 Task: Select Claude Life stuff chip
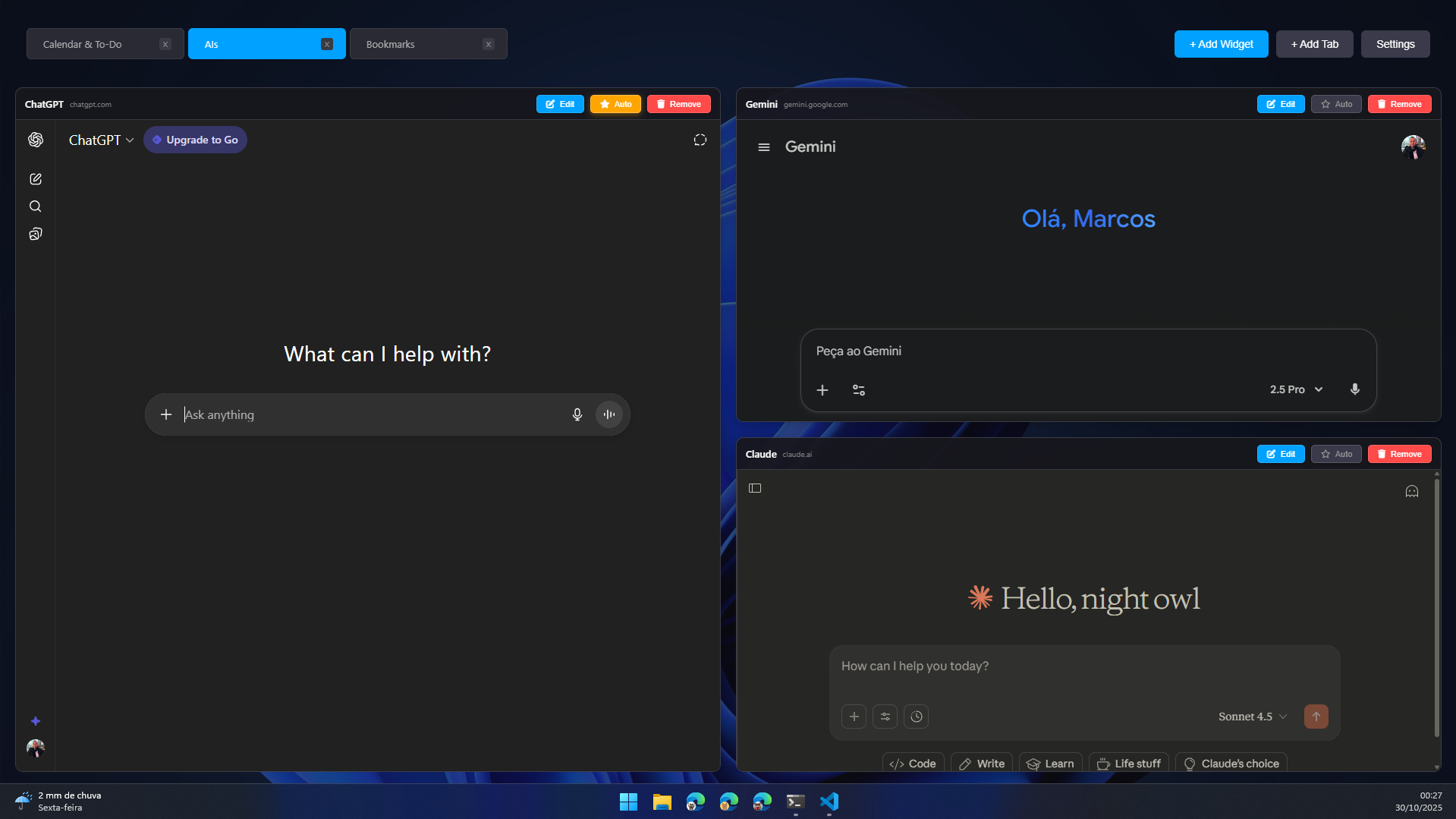(x=1129, y=763)
